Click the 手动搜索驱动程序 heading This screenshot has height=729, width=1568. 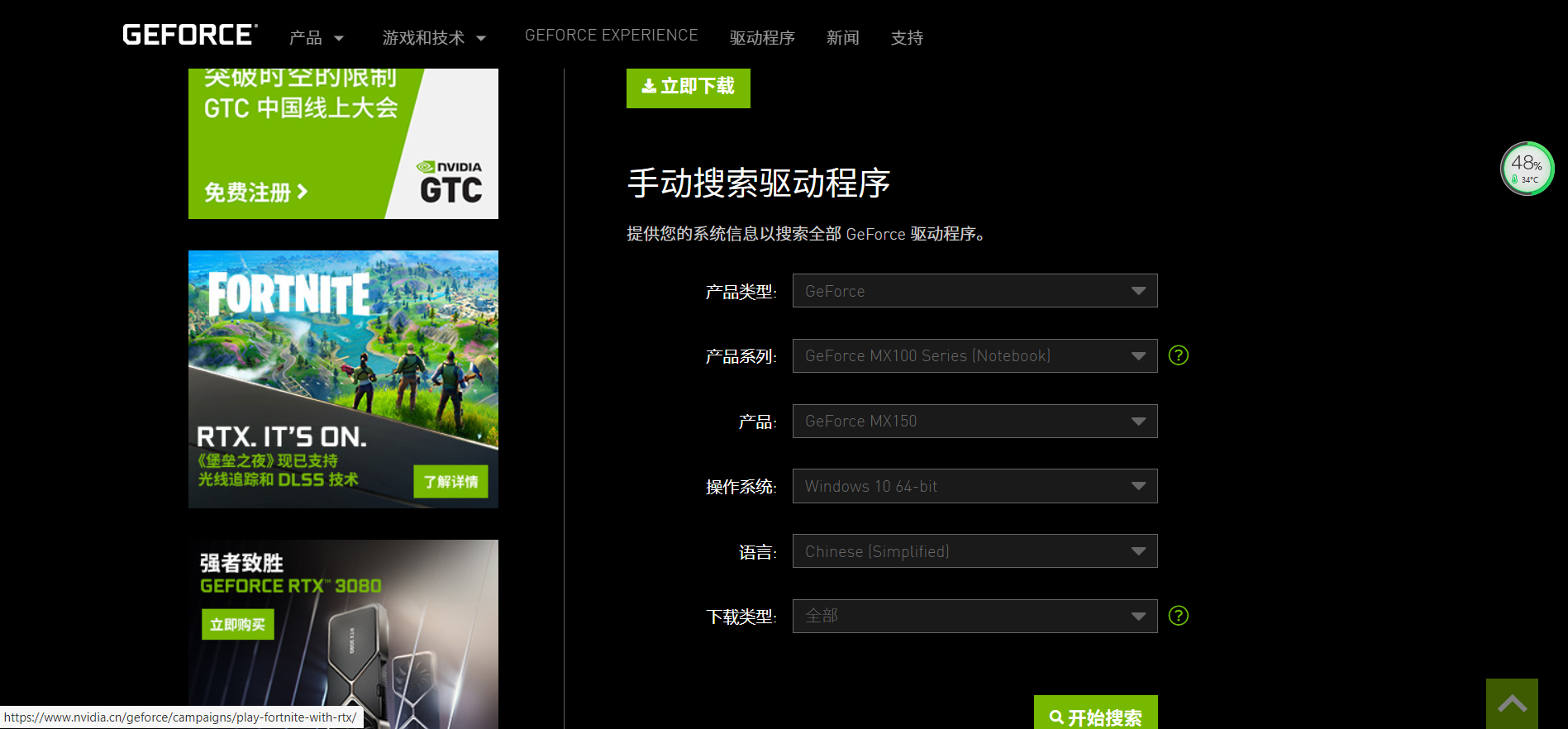click(x=759, y=183)
